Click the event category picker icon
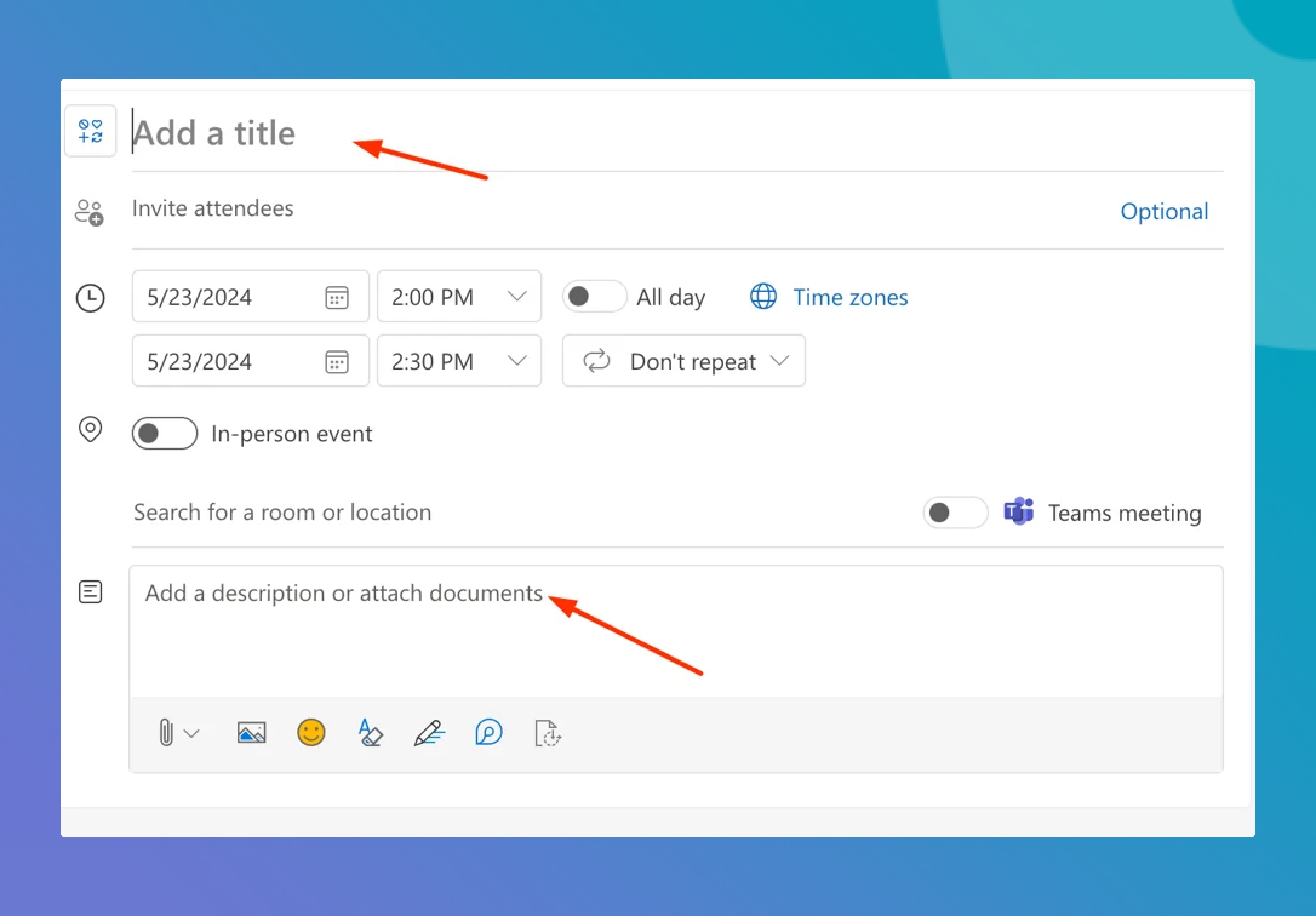The width and height of the screenshot is (1316, 916). coord(90,131)
